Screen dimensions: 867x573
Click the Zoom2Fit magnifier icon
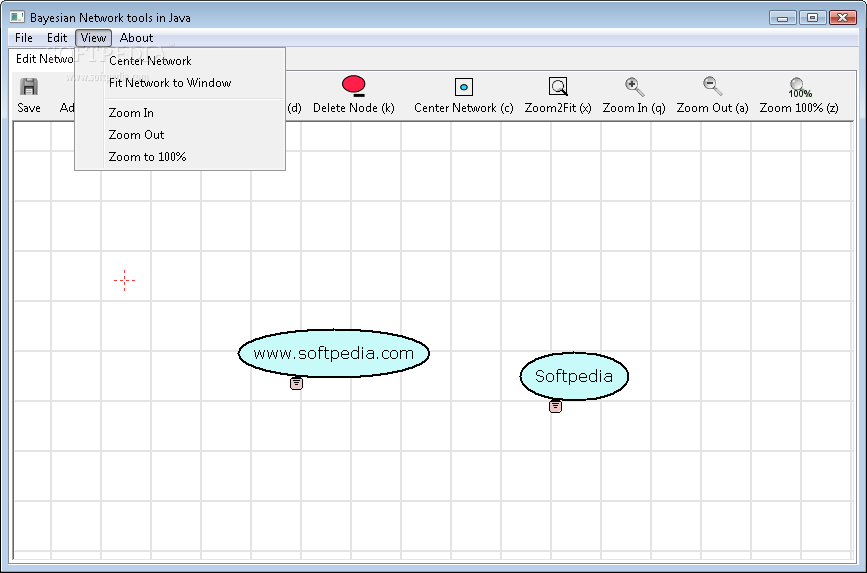pos(558,87)
